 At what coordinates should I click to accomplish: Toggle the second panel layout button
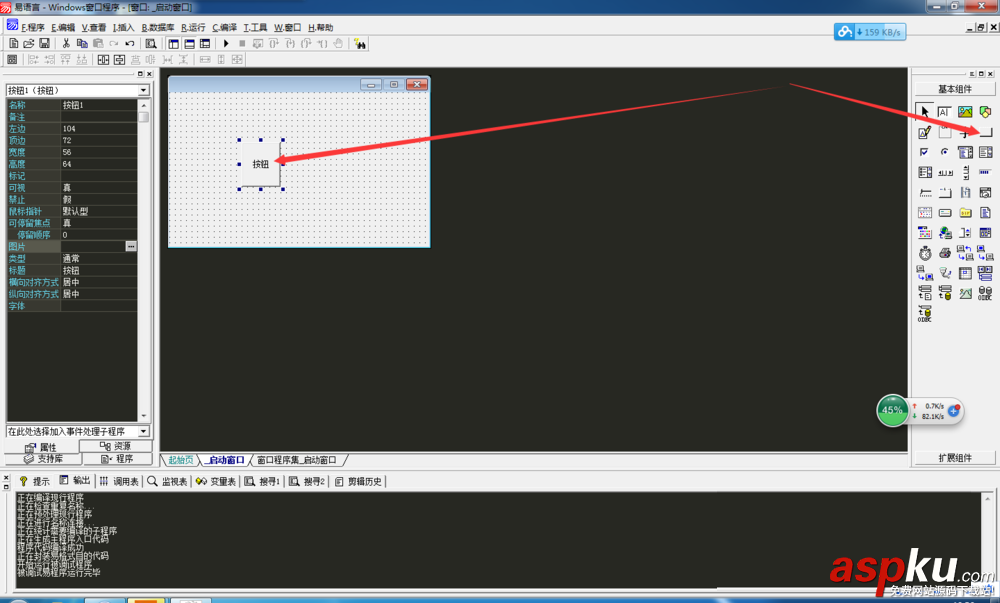pos(189,43)
